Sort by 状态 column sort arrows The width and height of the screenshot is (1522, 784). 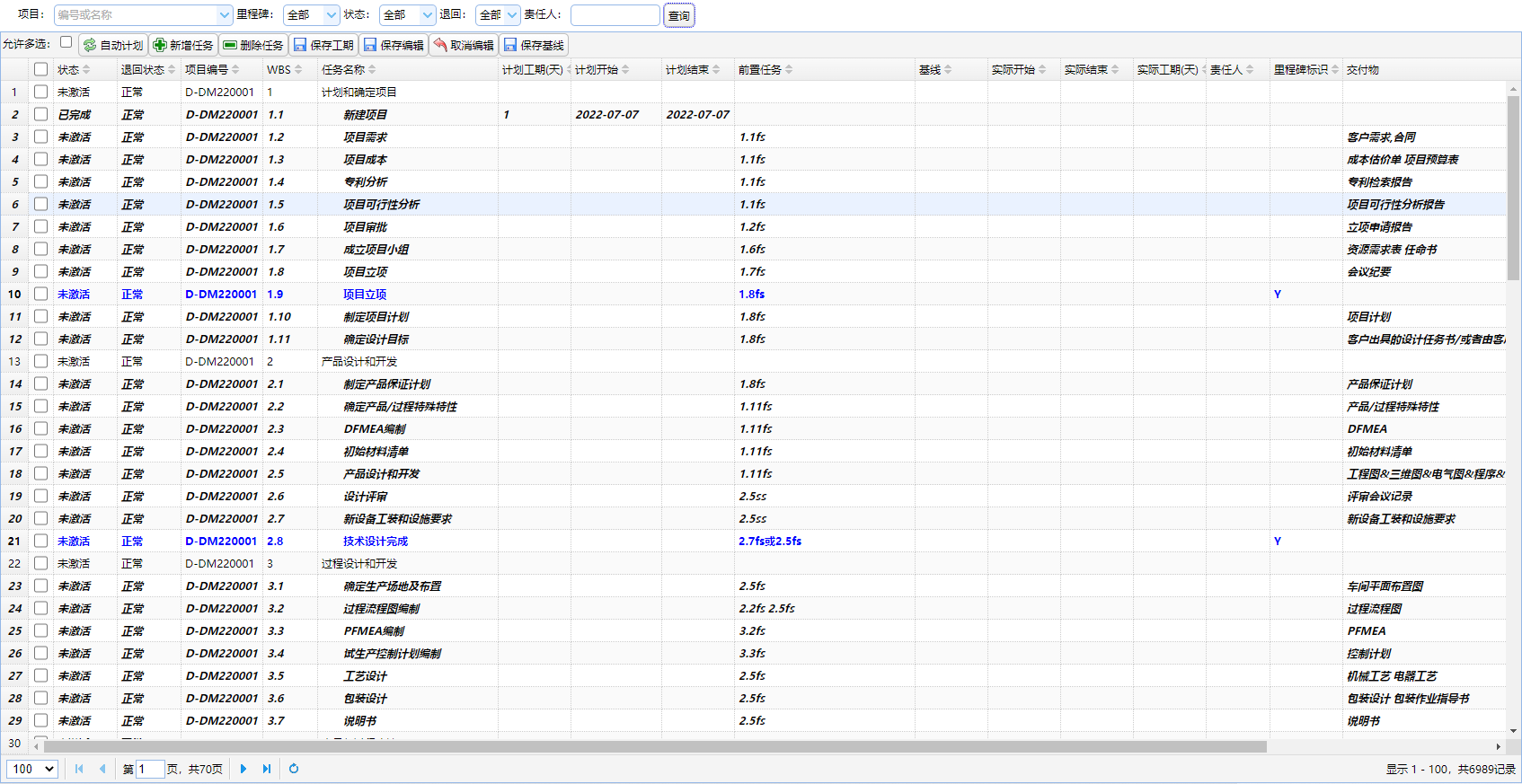click(87, 70)
